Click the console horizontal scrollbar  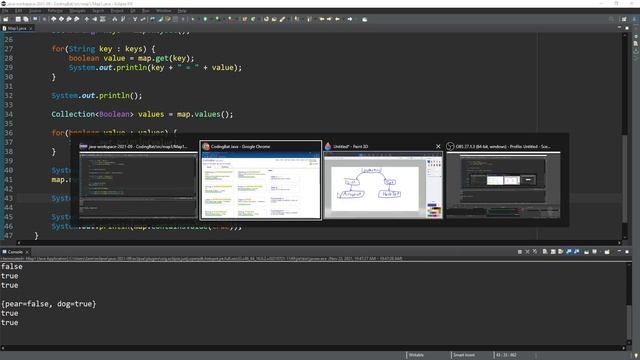click(313, 348)
